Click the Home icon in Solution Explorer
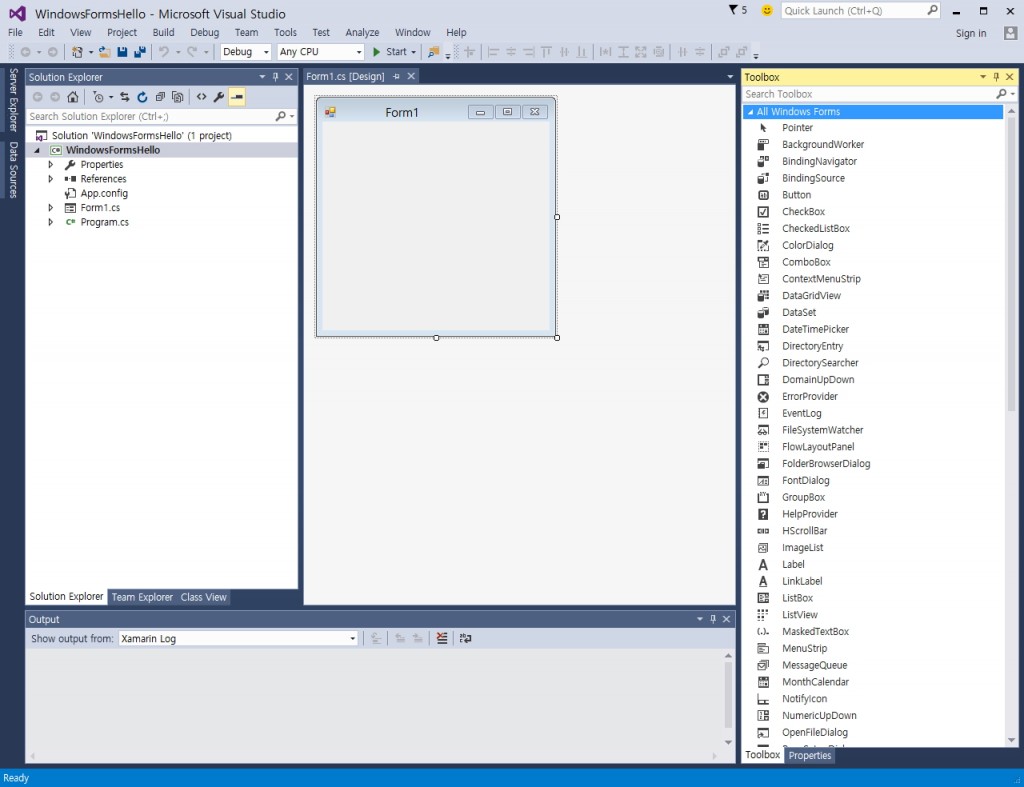This screenshot has width=1024, height=787. tap(72, 97)
